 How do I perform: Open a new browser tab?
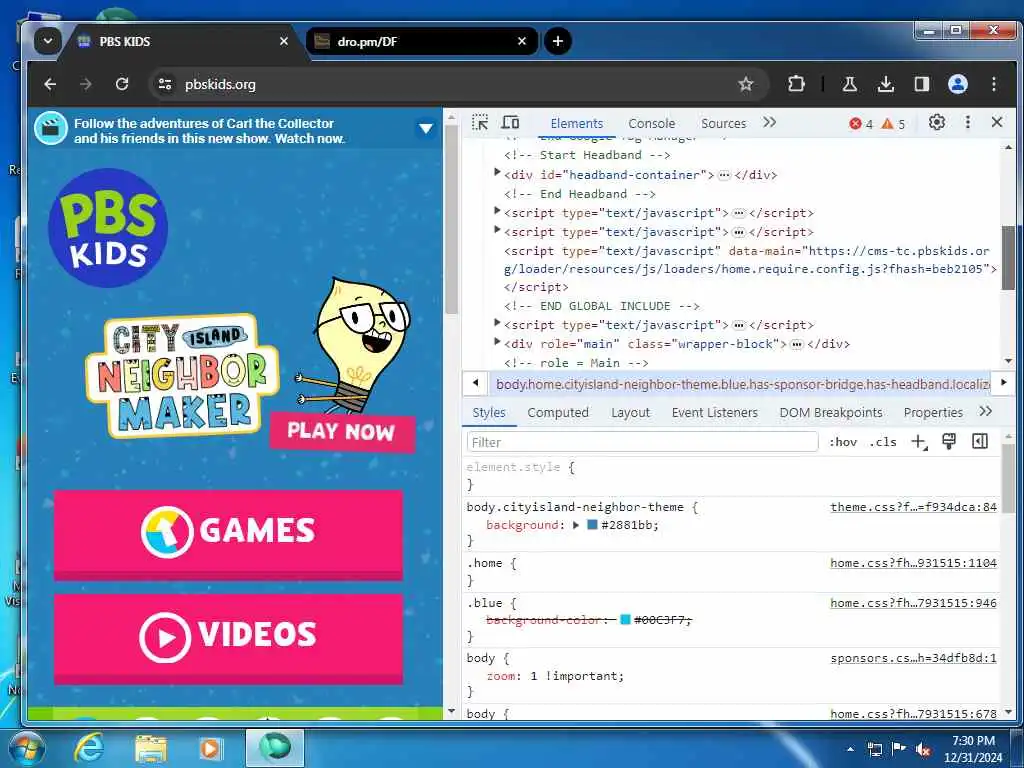[x=558, y=41]
